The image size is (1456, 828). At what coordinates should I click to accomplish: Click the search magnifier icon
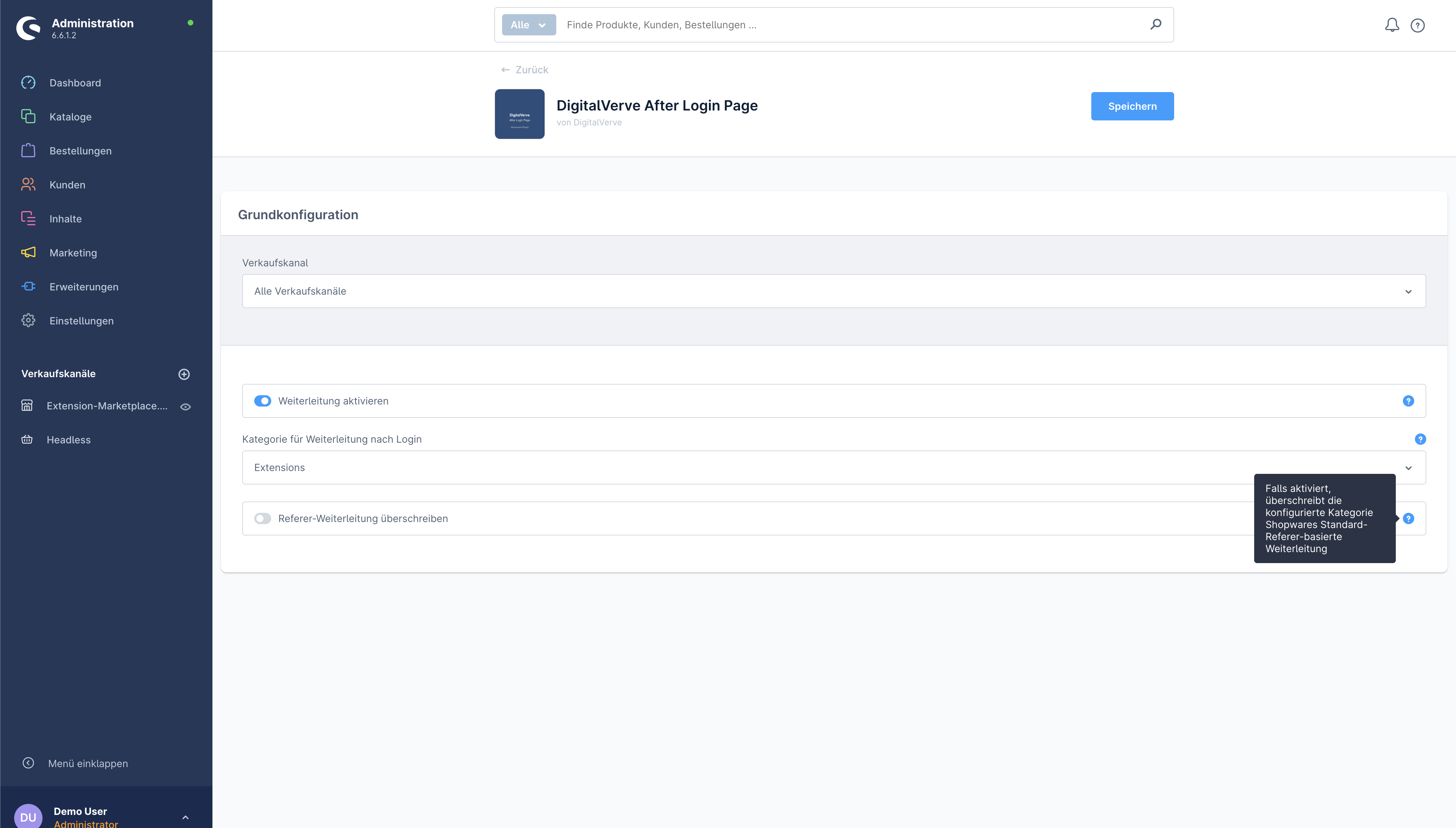coord(1155,24)
